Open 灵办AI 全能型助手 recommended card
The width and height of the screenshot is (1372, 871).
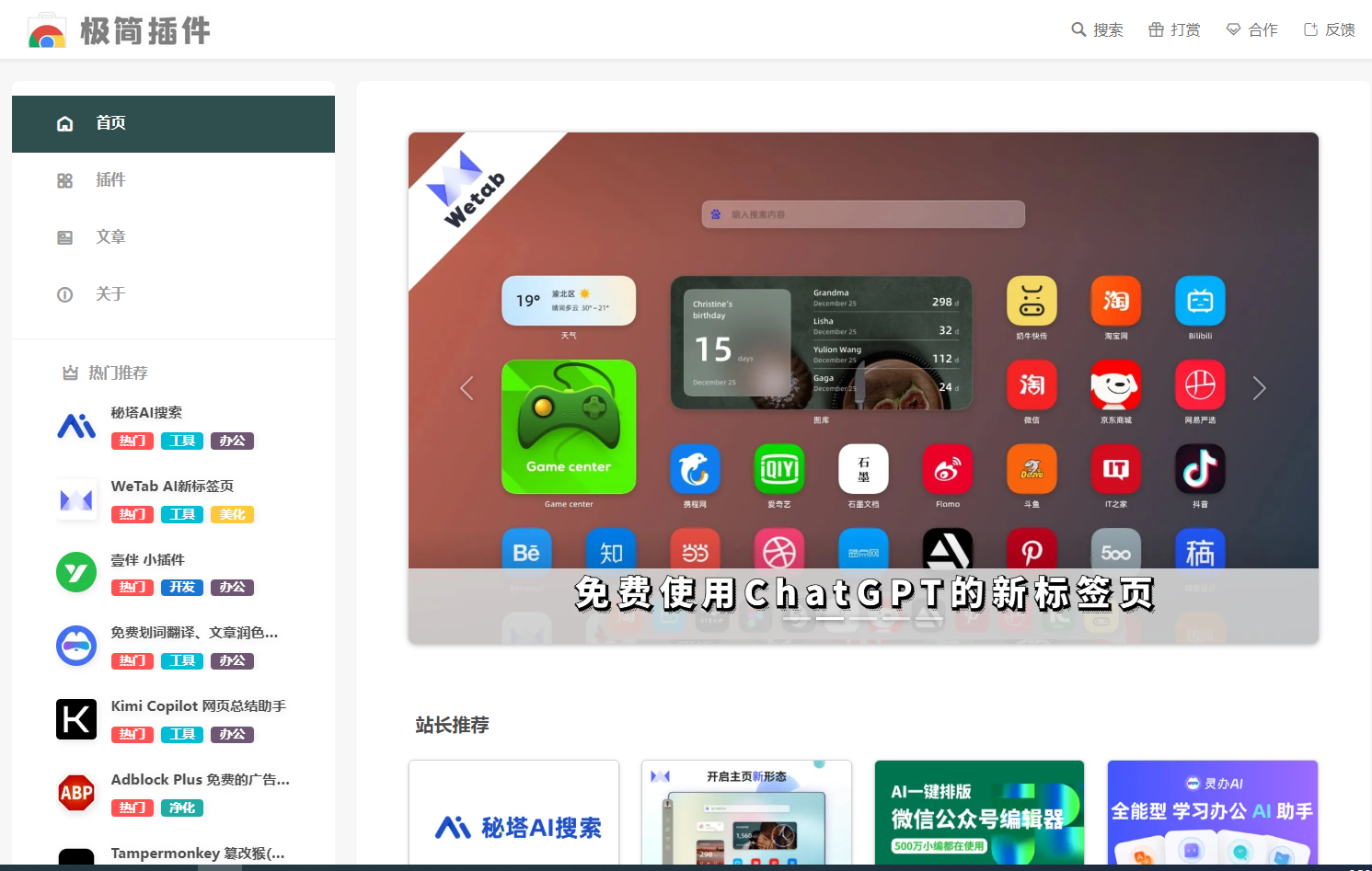(x=1213, y=813)
